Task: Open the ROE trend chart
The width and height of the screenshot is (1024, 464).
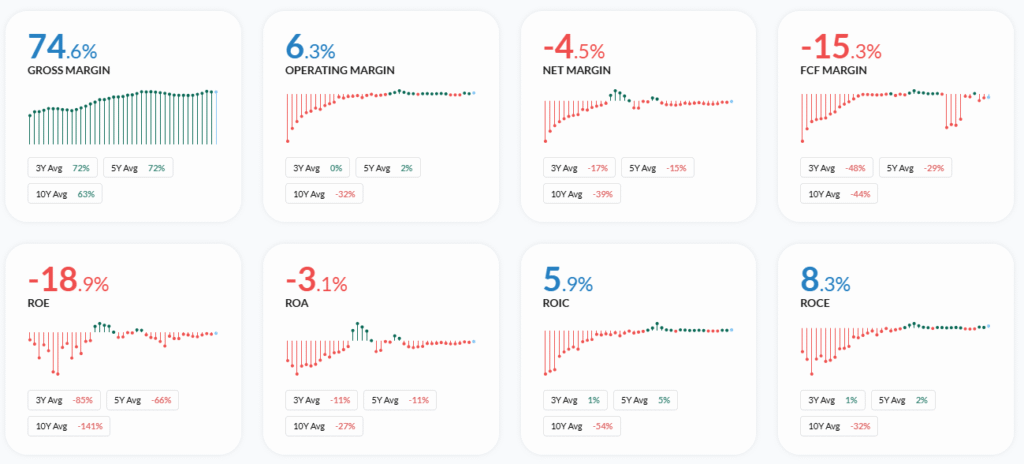Action: (124, 346)
